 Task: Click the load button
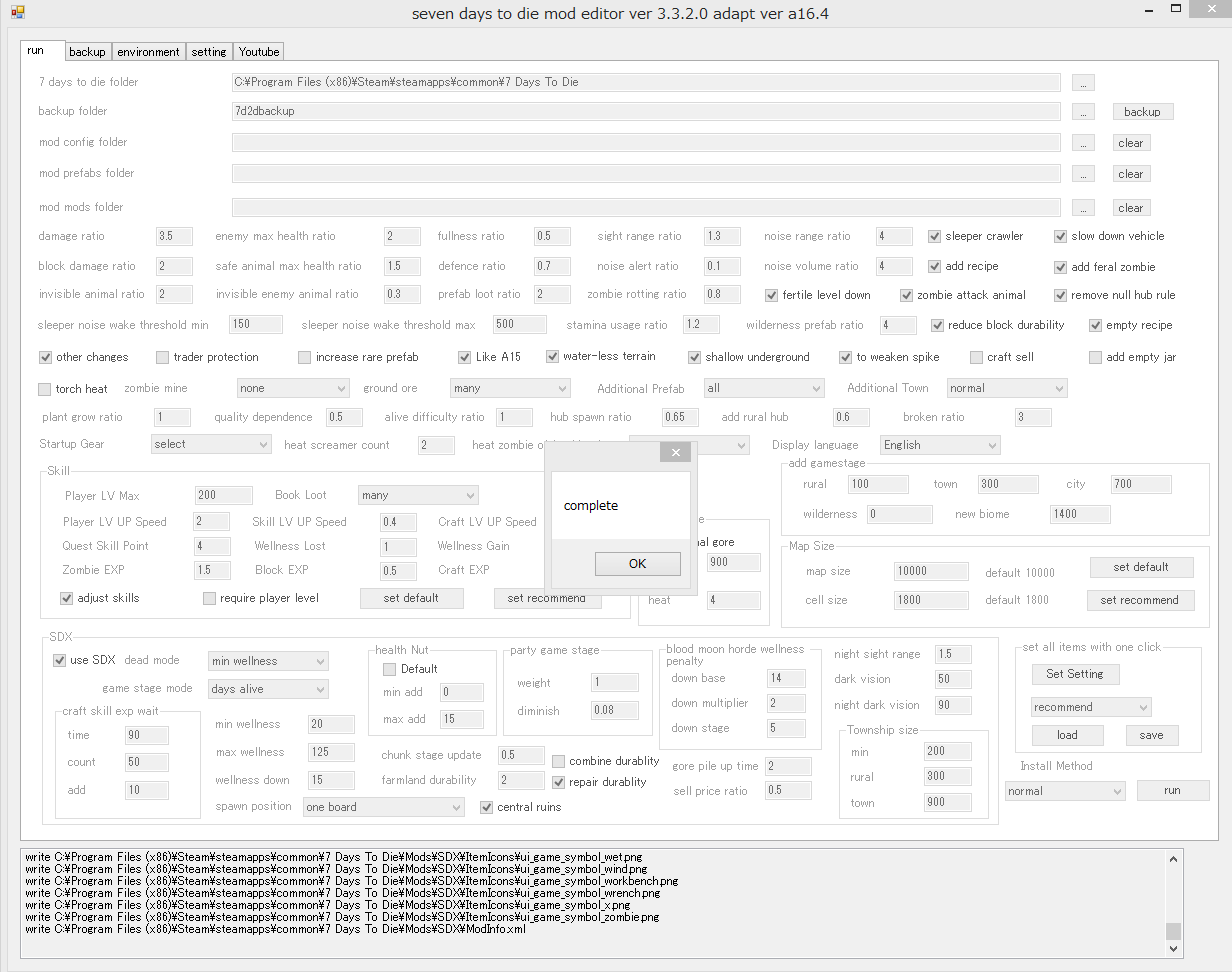(1067, 735)
